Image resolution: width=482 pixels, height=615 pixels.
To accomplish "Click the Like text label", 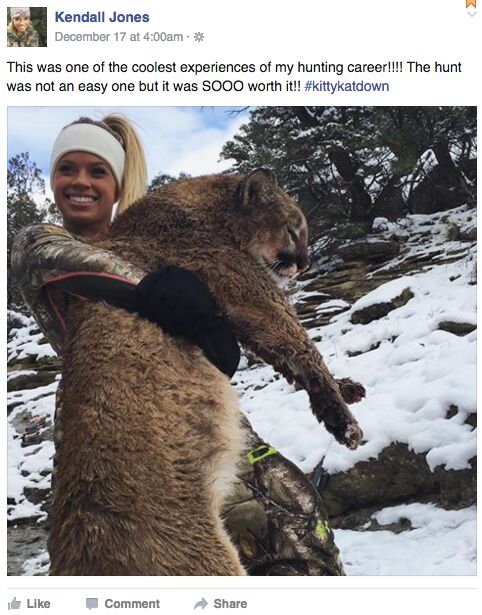I will pyautogui.click(x=38, y=603).
